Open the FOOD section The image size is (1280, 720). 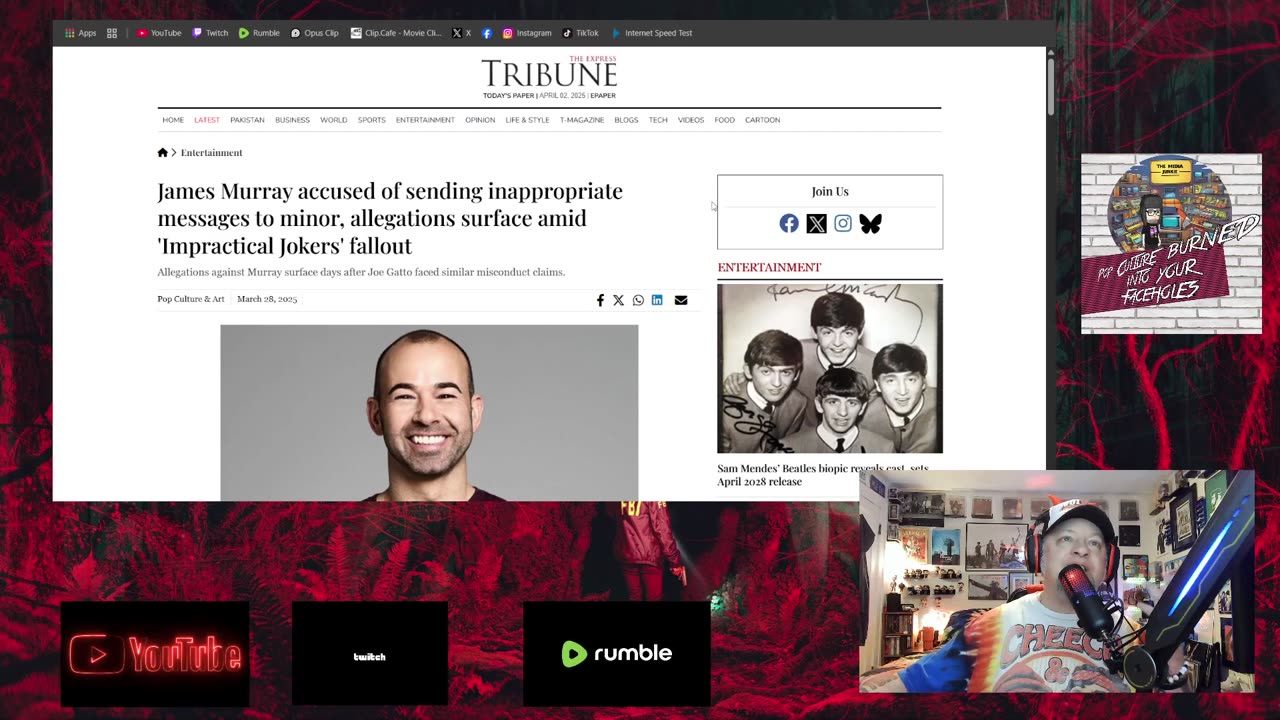pos(725,120)
